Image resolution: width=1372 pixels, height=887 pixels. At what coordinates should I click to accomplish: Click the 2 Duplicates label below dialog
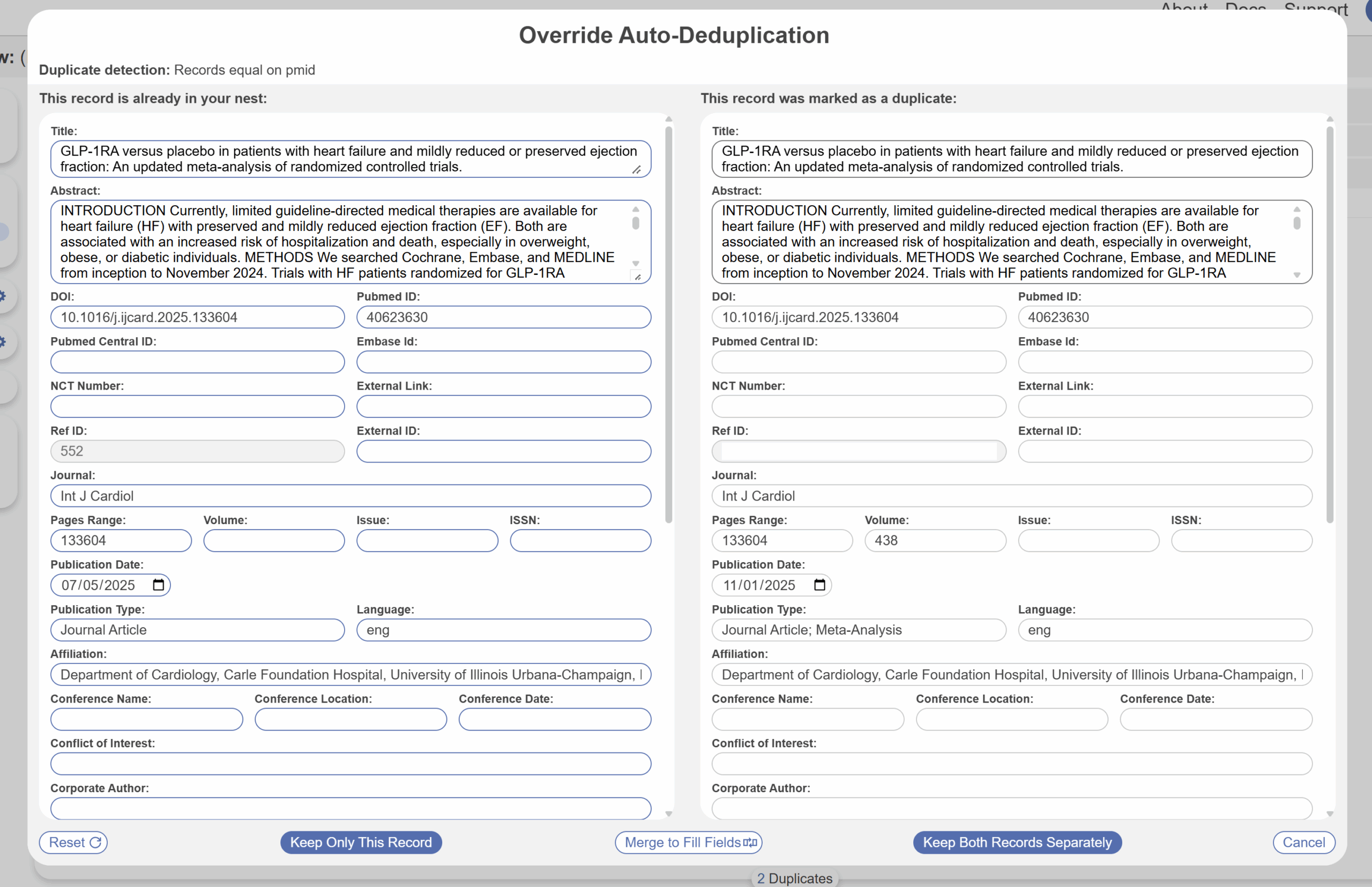pos(794,878)
